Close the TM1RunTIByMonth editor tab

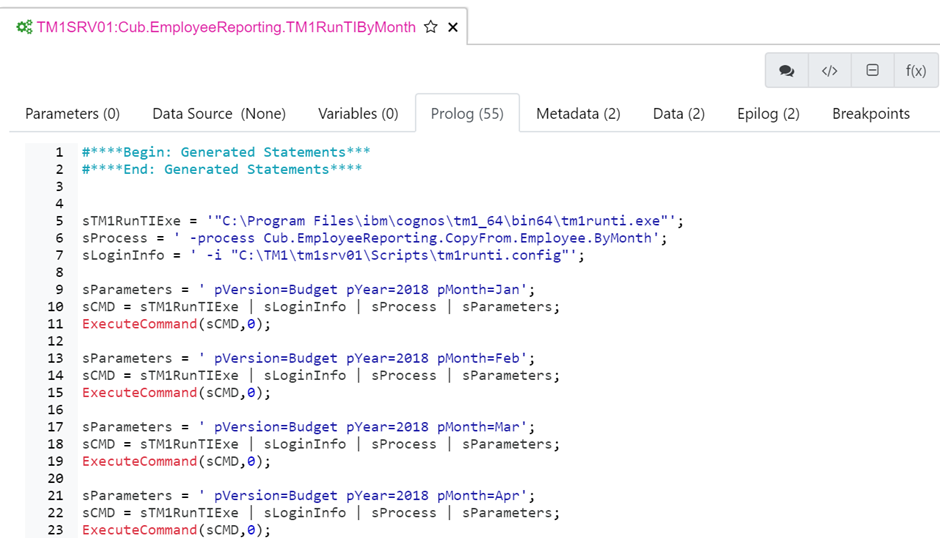(x=453, y=27)
